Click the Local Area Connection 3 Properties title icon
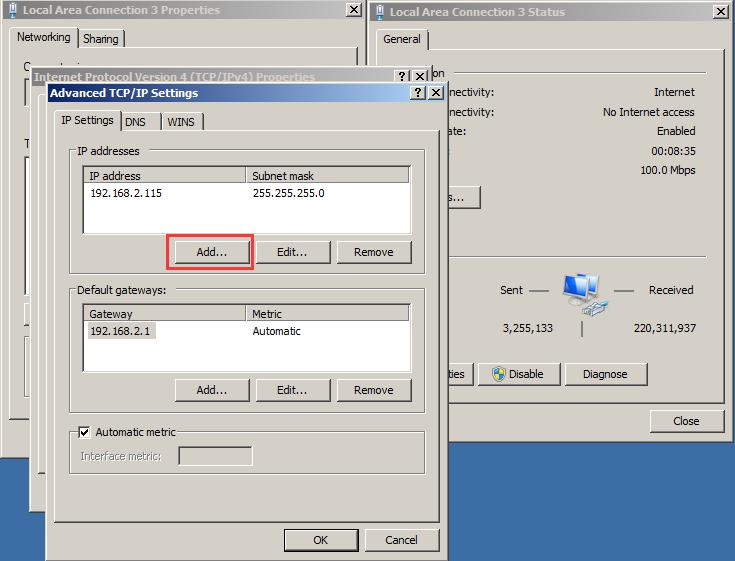The image size is (735, 561). coord(11,10)
